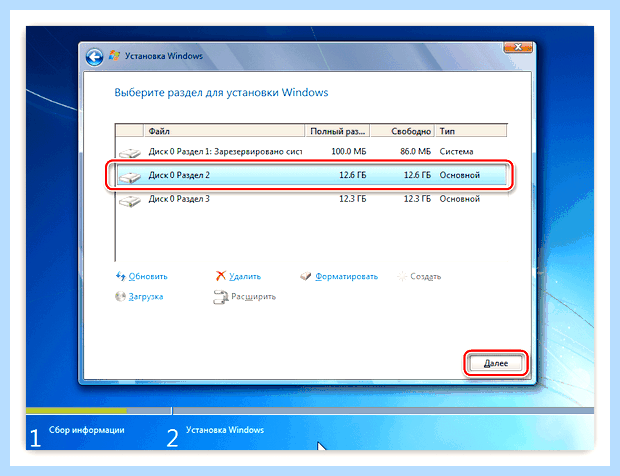Click the refresh arrows icon beside Обновить
This screenshot has width=620, height=476.
coord(121,276)
